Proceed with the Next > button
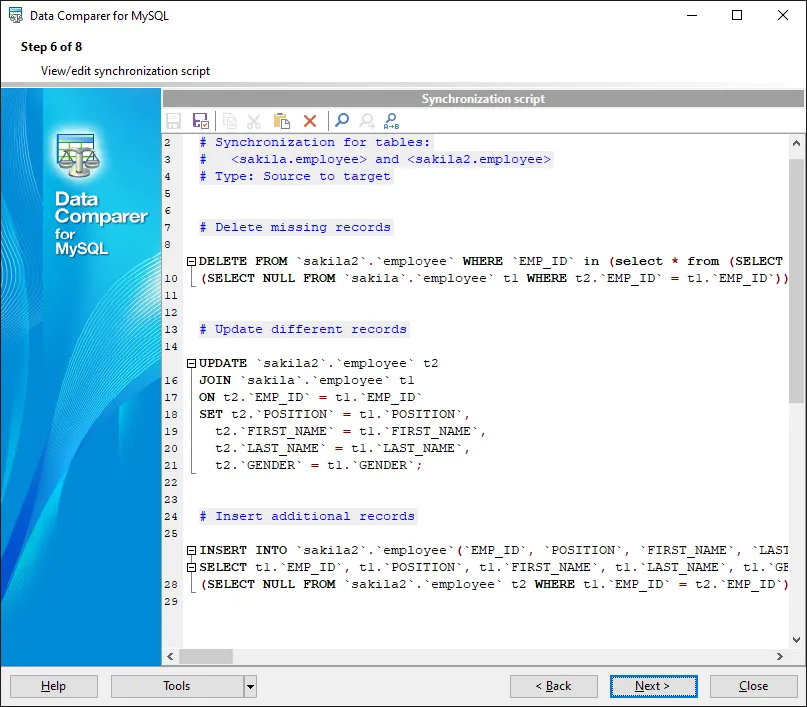 pos(654,686)
